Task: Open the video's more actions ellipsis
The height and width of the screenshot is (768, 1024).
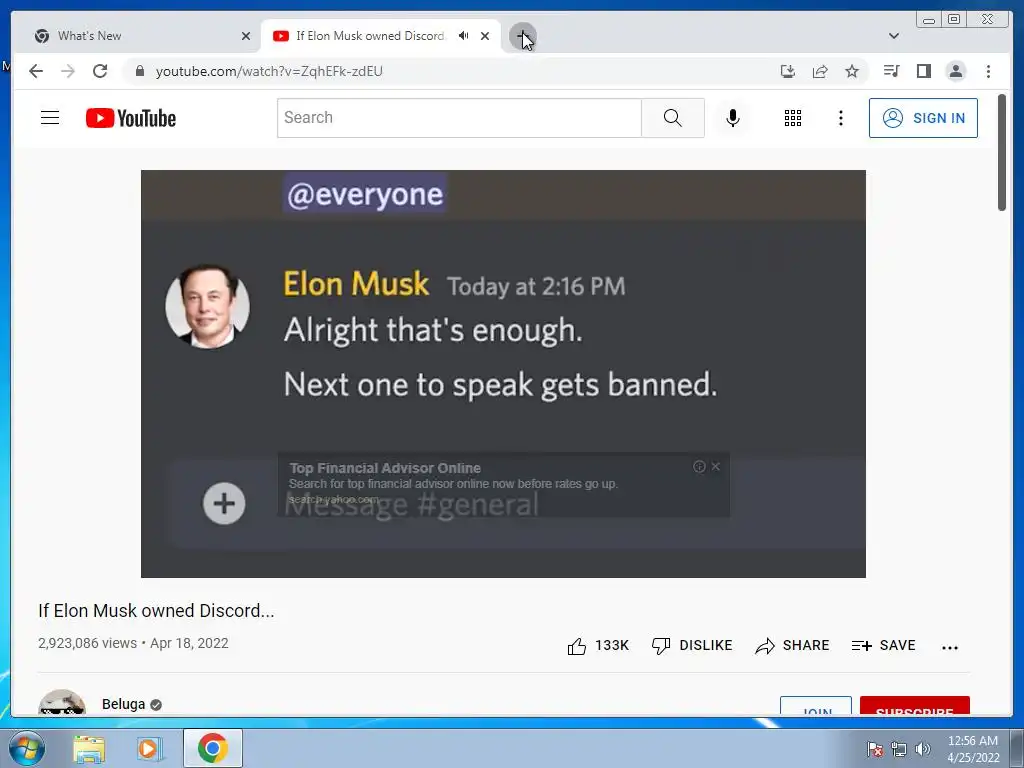Action: [x=950, y=647]
